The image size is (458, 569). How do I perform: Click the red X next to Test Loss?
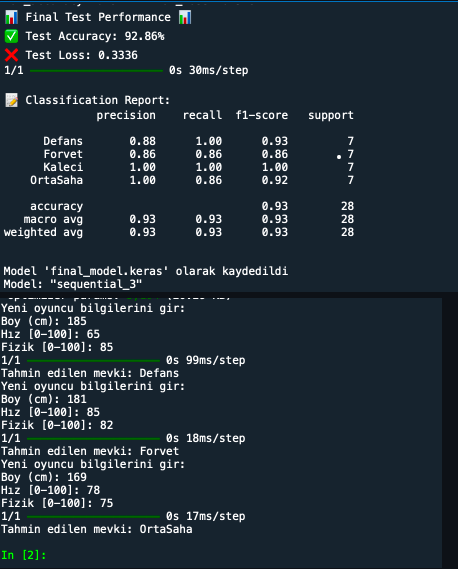pos(11,55)
